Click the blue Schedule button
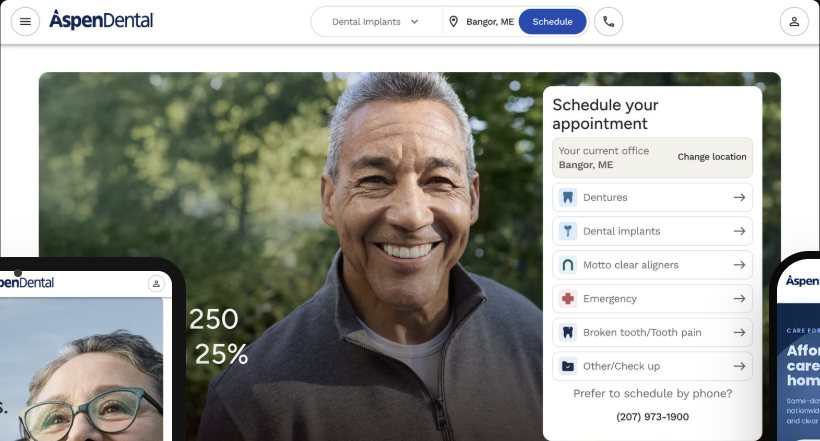The width and height of the screenshot is (820, 441). [552, 21]
